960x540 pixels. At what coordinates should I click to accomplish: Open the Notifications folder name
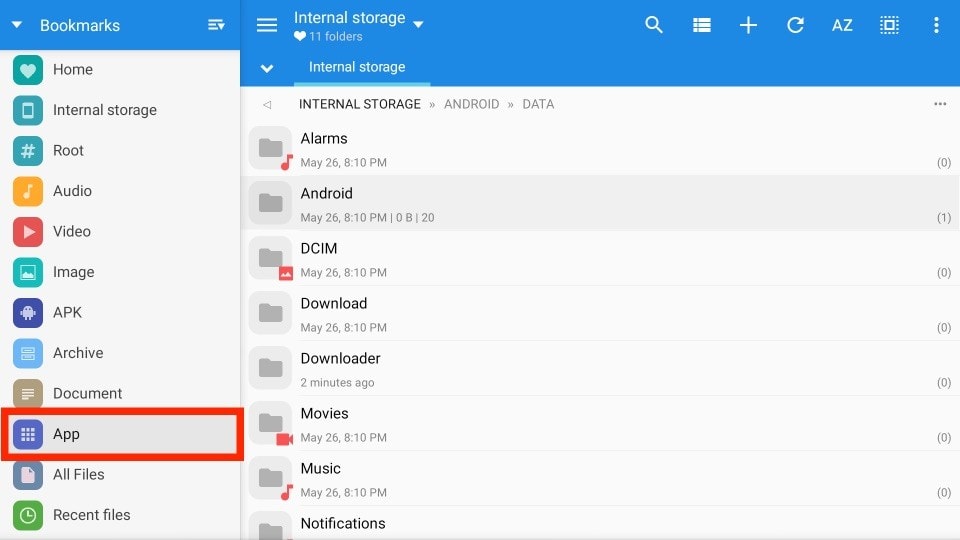[343, 523]
